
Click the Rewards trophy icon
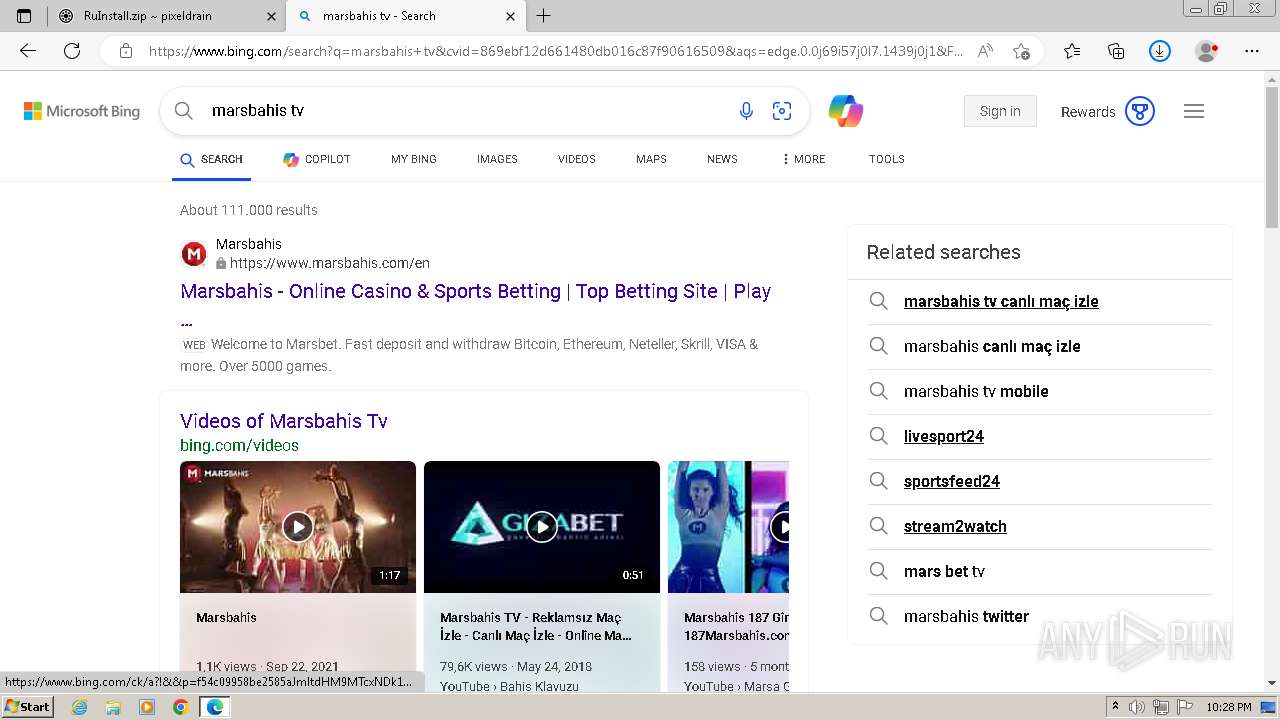[1140, 111]
